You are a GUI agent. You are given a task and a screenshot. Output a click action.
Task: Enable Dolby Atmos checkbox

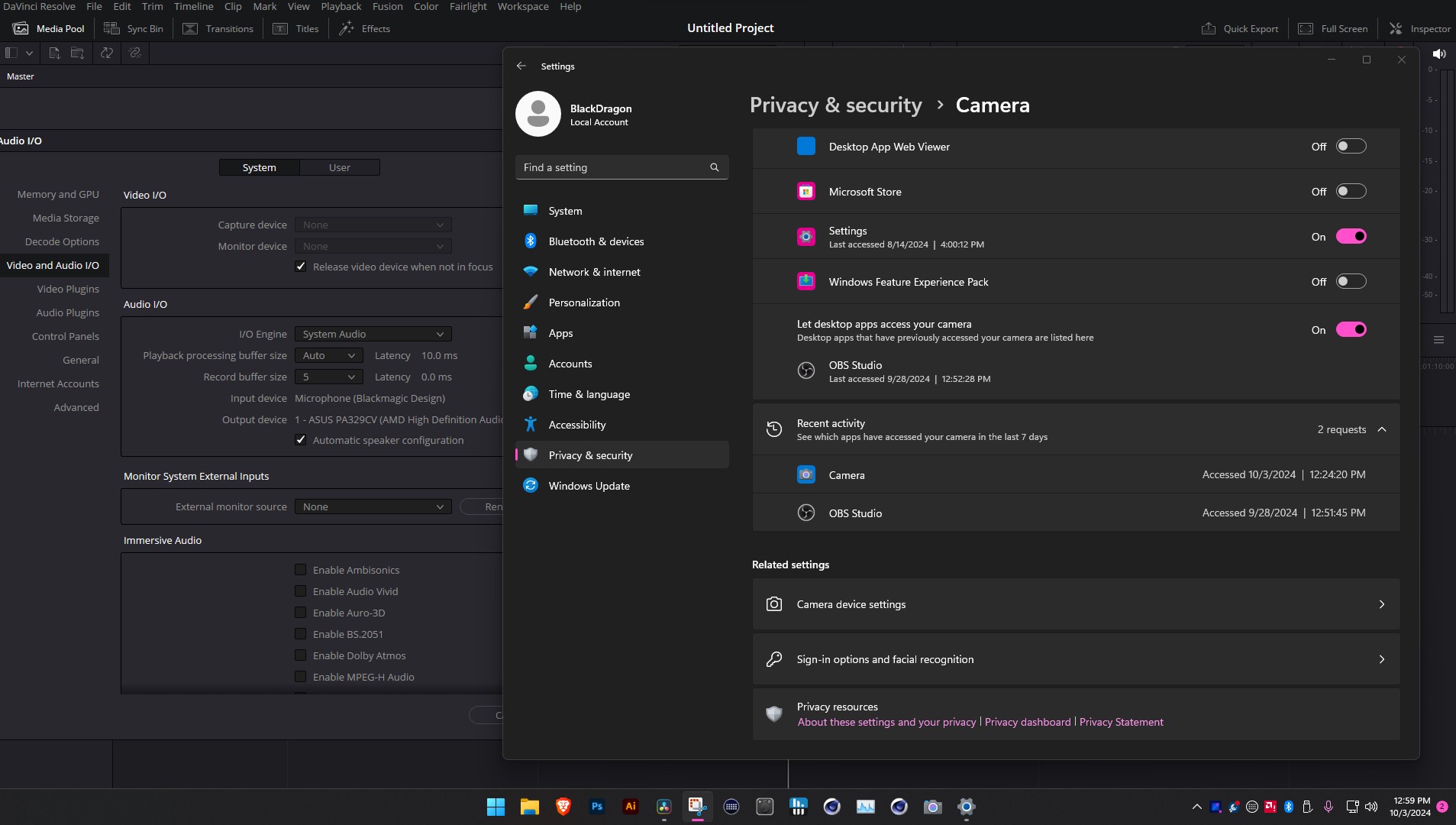click(x=301, y=655)
